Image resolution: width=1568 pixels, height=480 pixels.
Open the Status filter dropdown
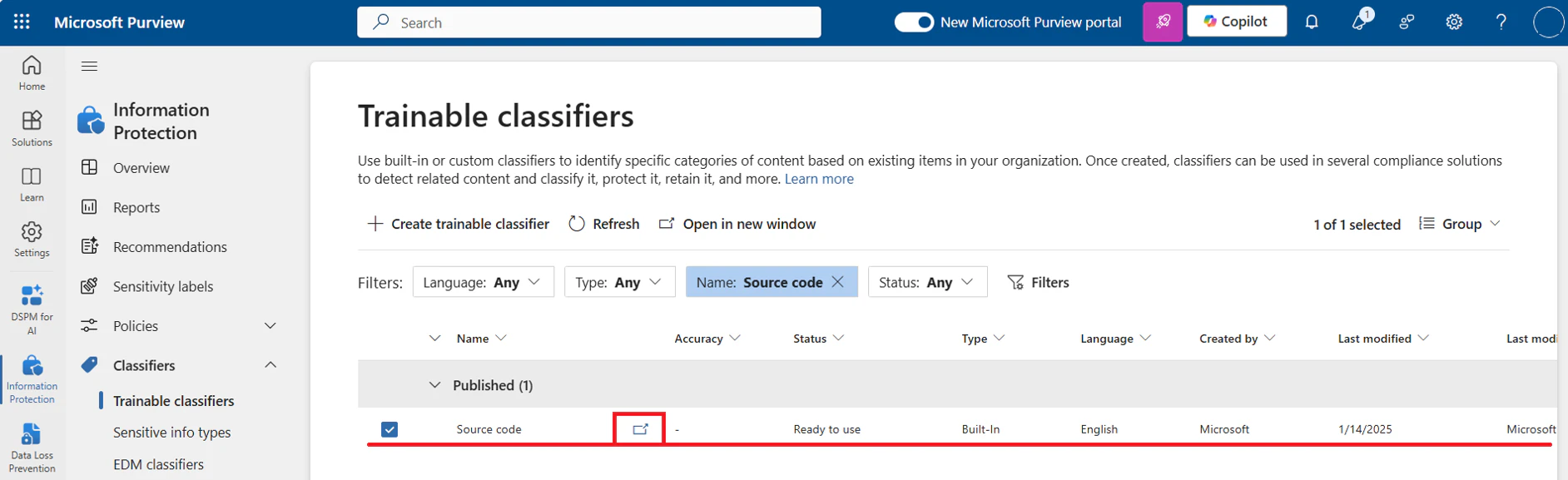928,282
